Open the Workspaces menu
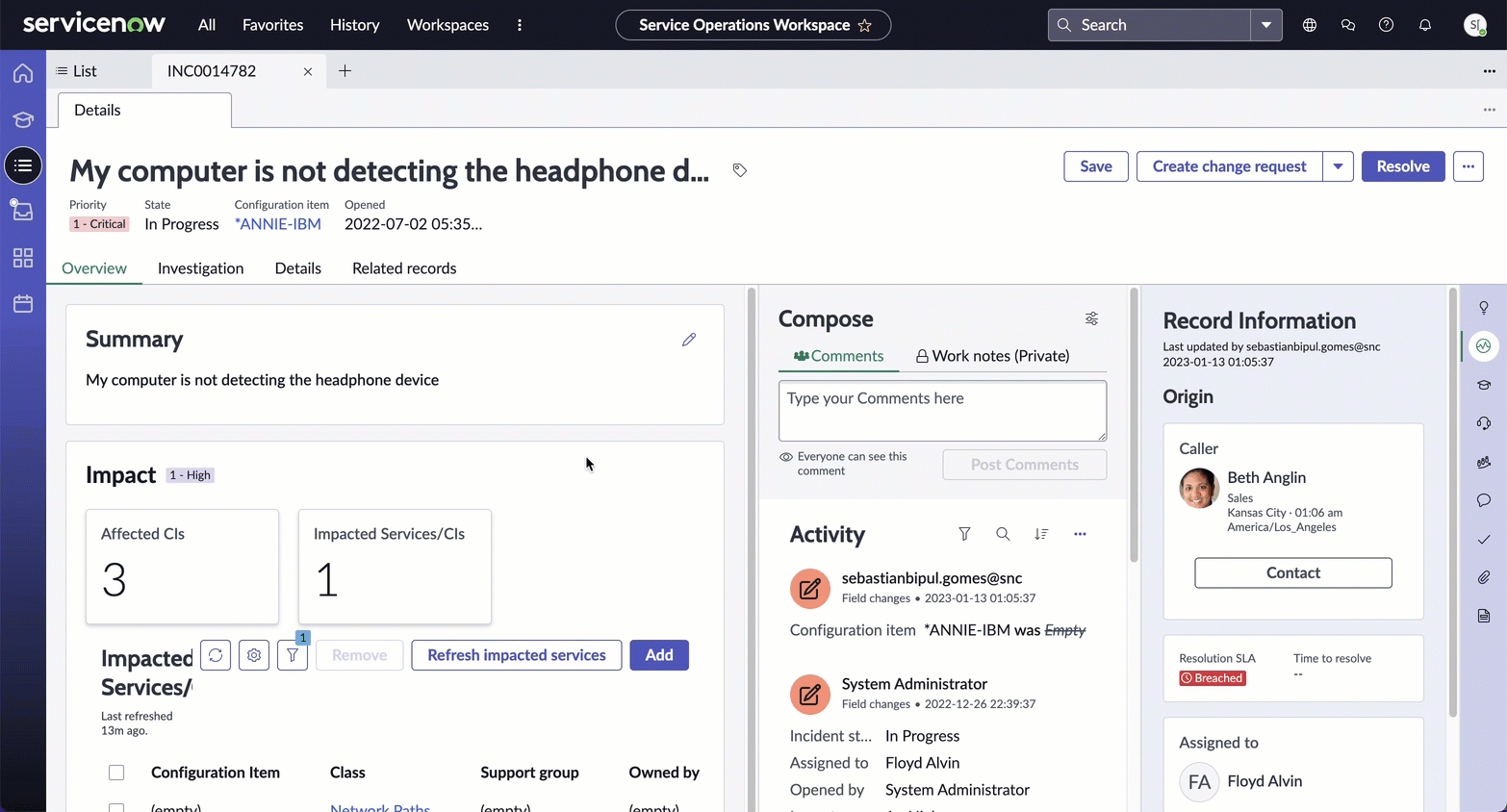 click(x=447, y=25)
